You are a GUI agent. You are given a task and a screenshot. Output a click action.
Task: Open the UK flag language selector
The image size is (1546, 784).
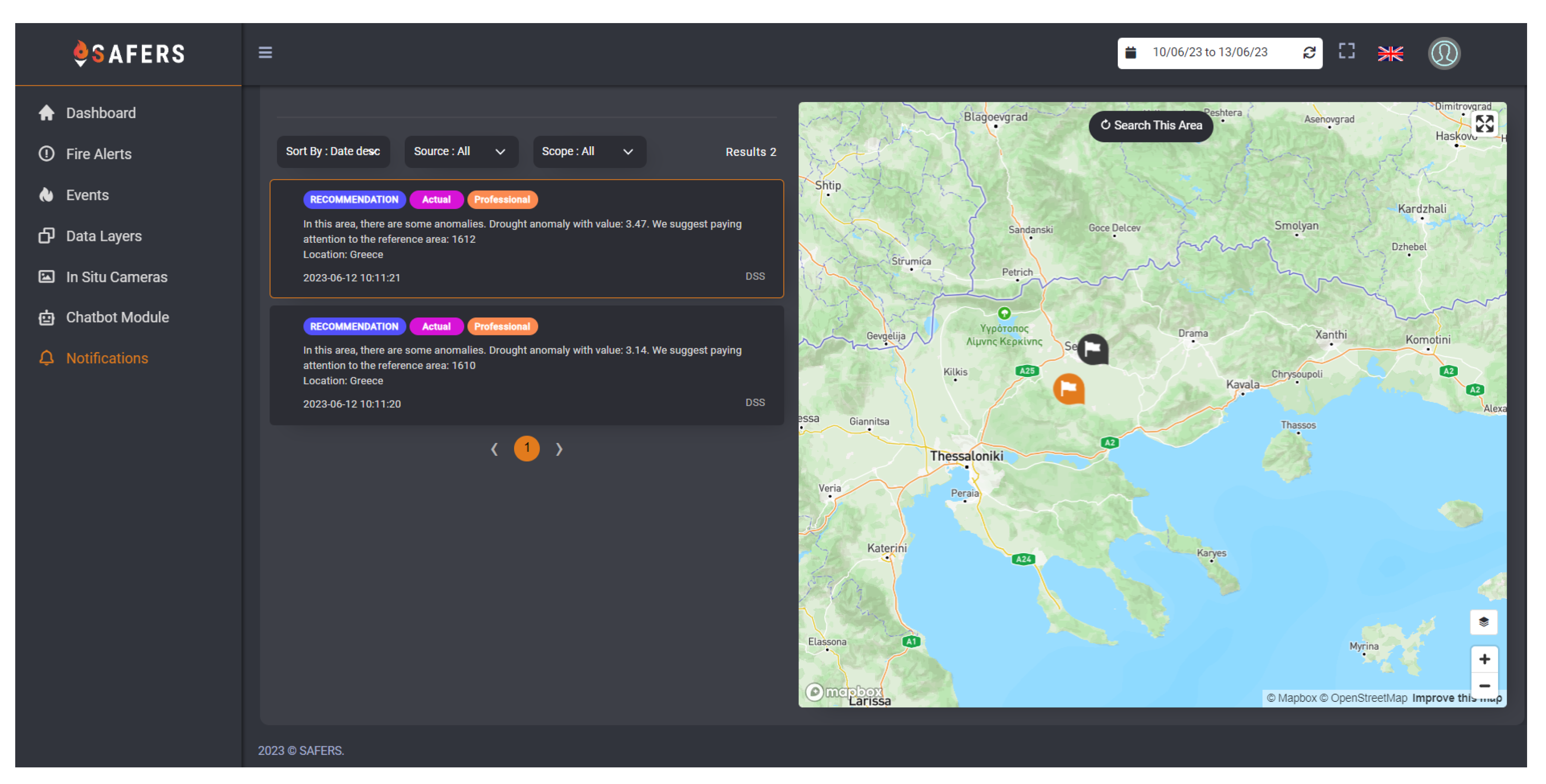coord(1390,54)
